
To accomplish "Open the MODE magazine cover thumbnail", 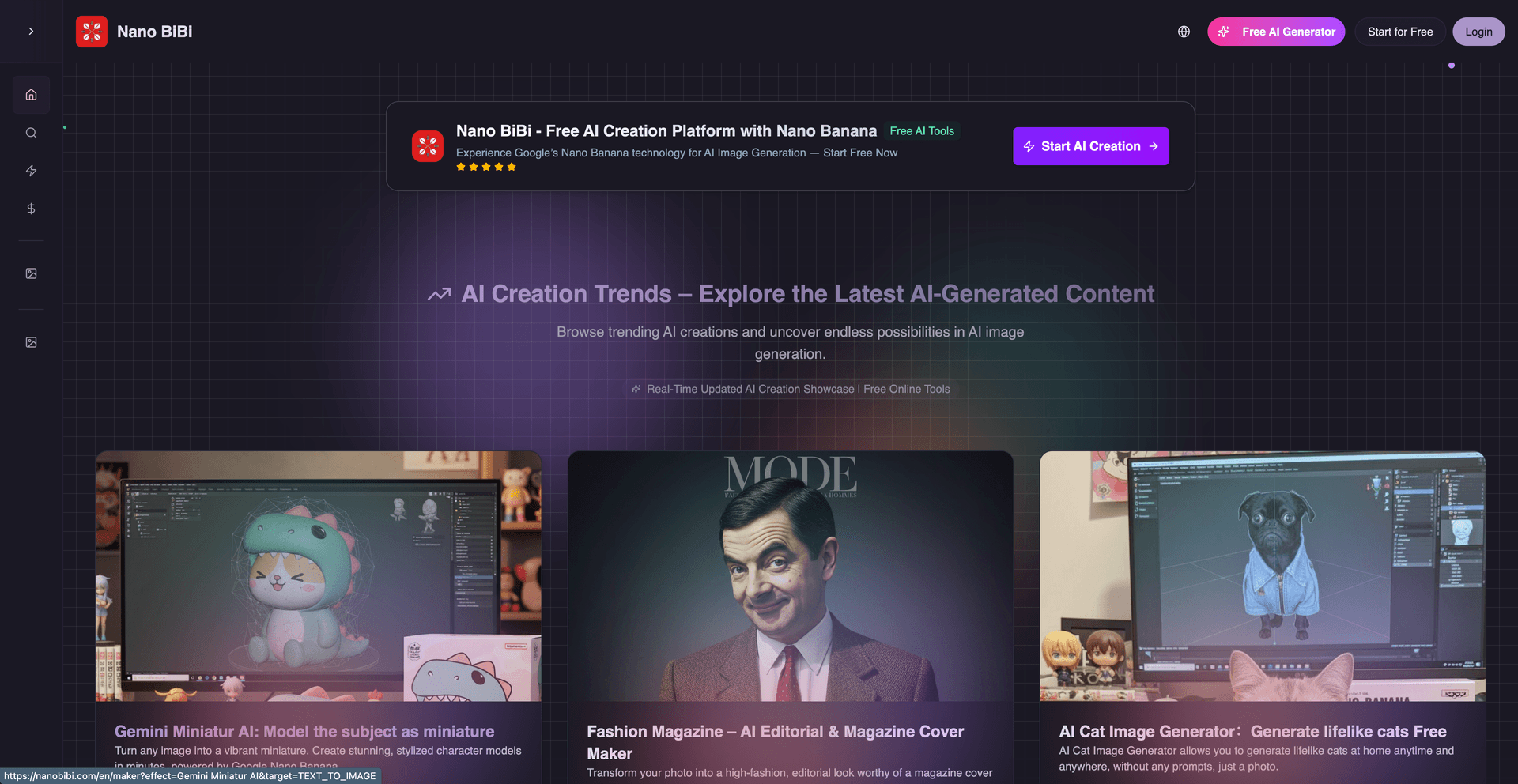I will click(790, 576).
